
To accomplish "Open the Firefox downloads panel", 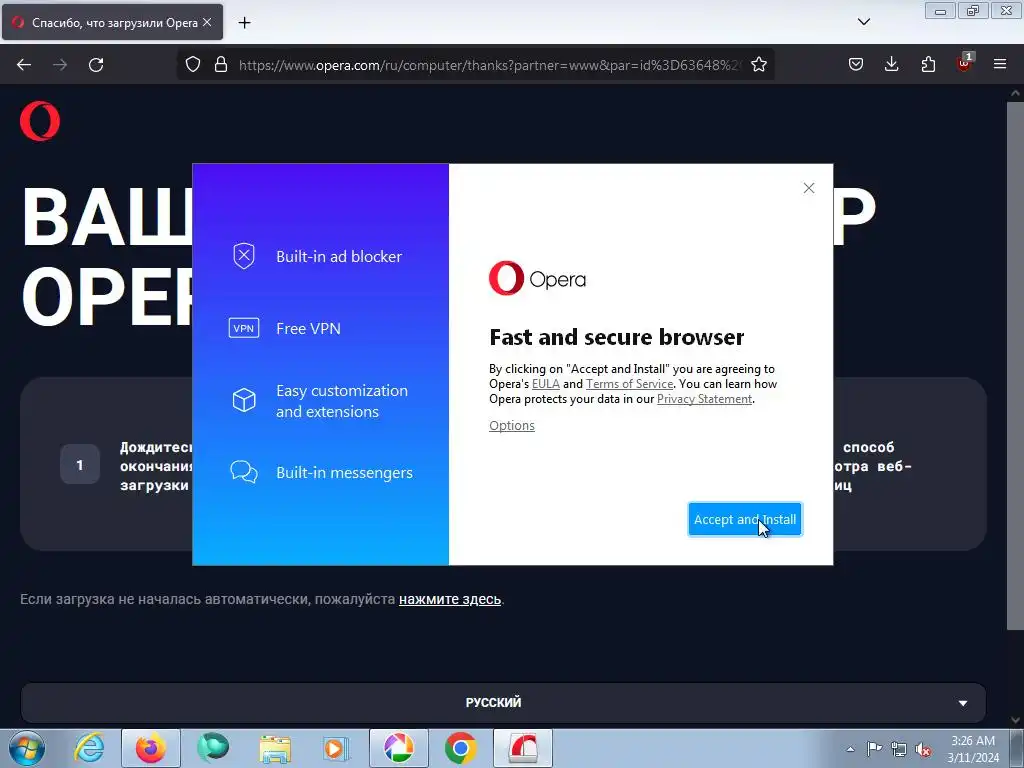I will [891, 64].
